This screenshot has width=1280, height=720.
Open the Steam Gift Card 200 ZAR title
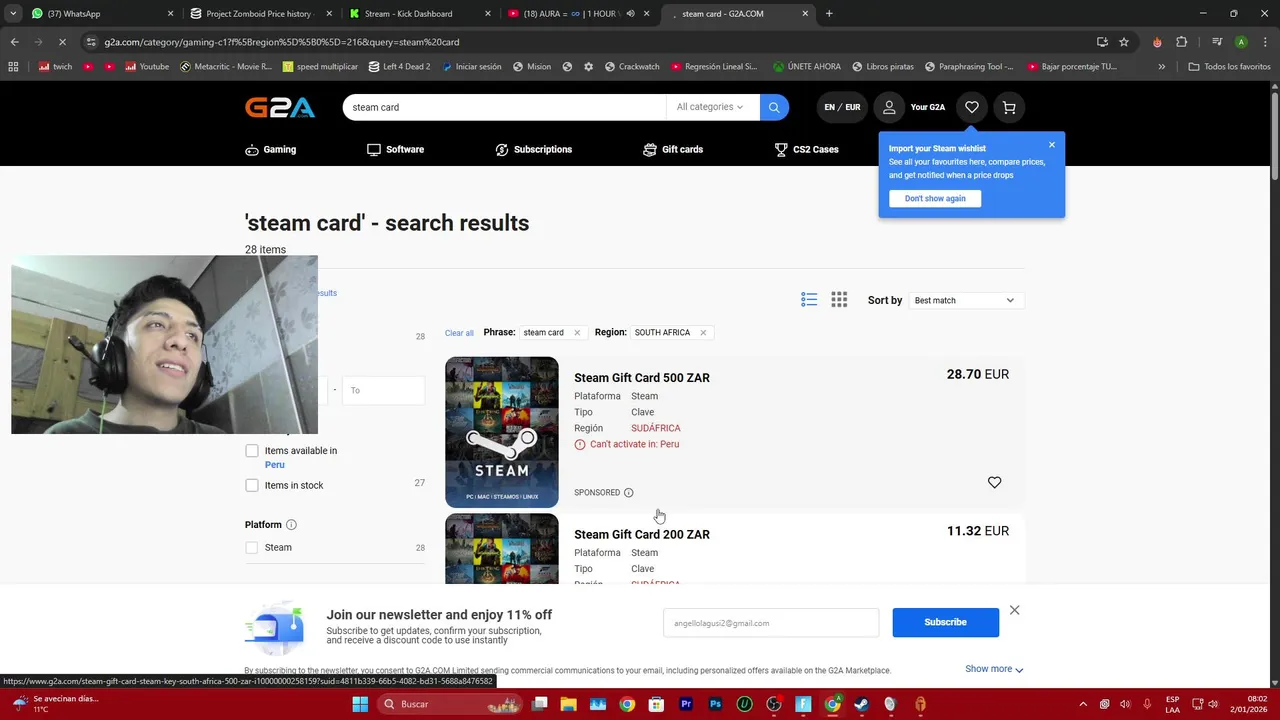coord(642,535)
